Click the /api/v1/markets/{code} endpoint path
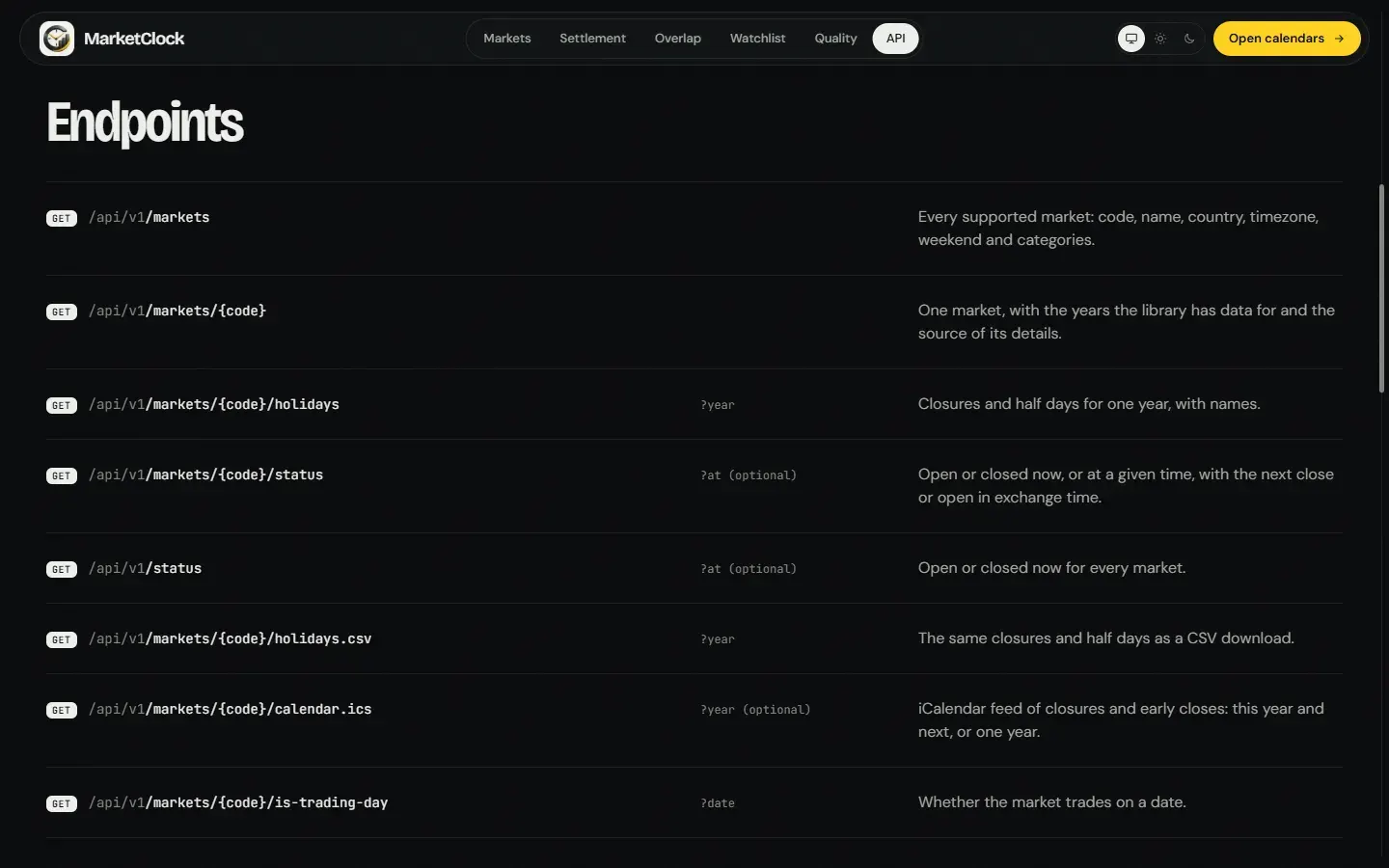This screenshot has height=868, width=1389. 177,311
